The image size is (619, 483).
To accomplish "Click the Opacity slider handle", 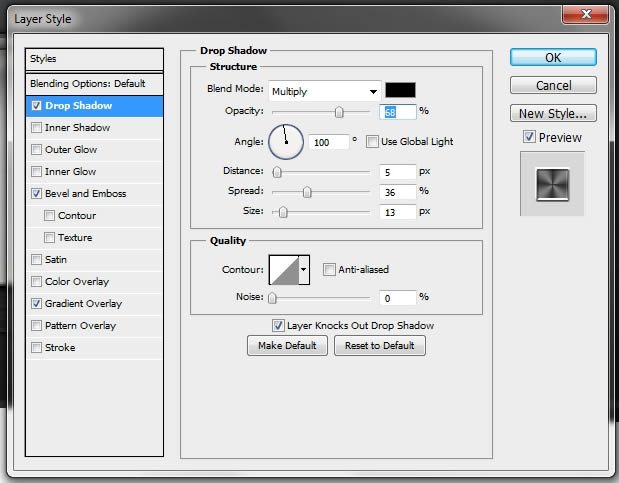I will pyautogui.click(x=339, y=113).
